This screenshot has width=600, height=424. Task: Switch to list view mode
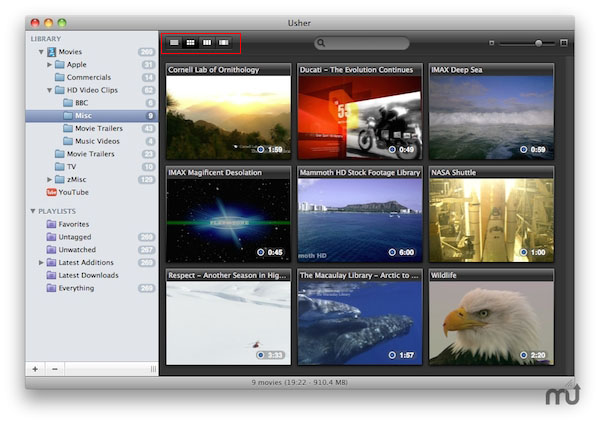(174, 43)
